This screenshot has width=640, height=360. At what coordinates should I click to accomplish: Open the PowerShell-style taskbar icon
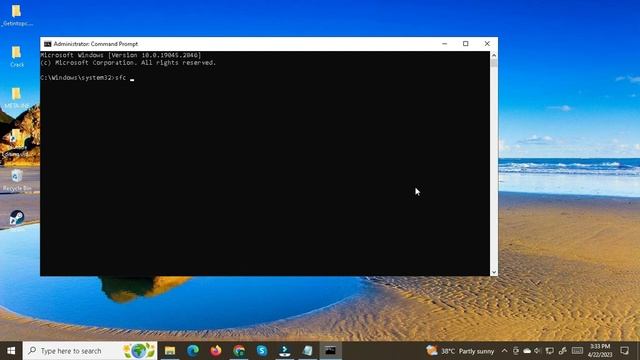click(285, 351)
